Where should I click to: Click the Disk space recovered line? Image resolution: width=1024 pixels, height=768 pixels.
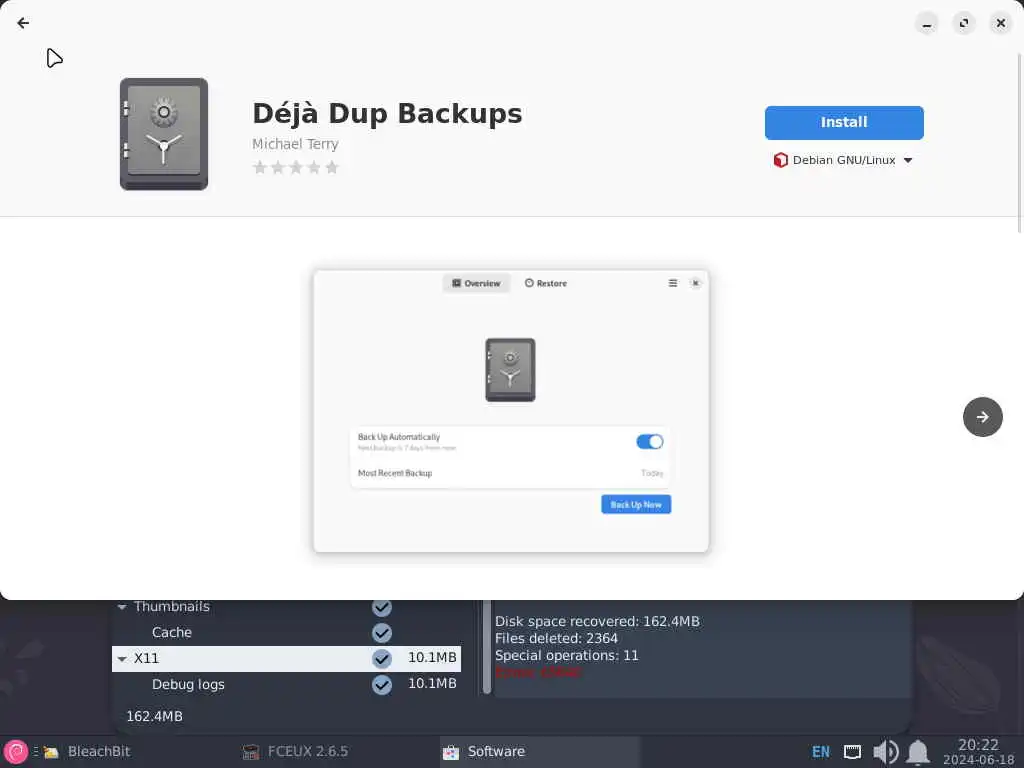597,621
